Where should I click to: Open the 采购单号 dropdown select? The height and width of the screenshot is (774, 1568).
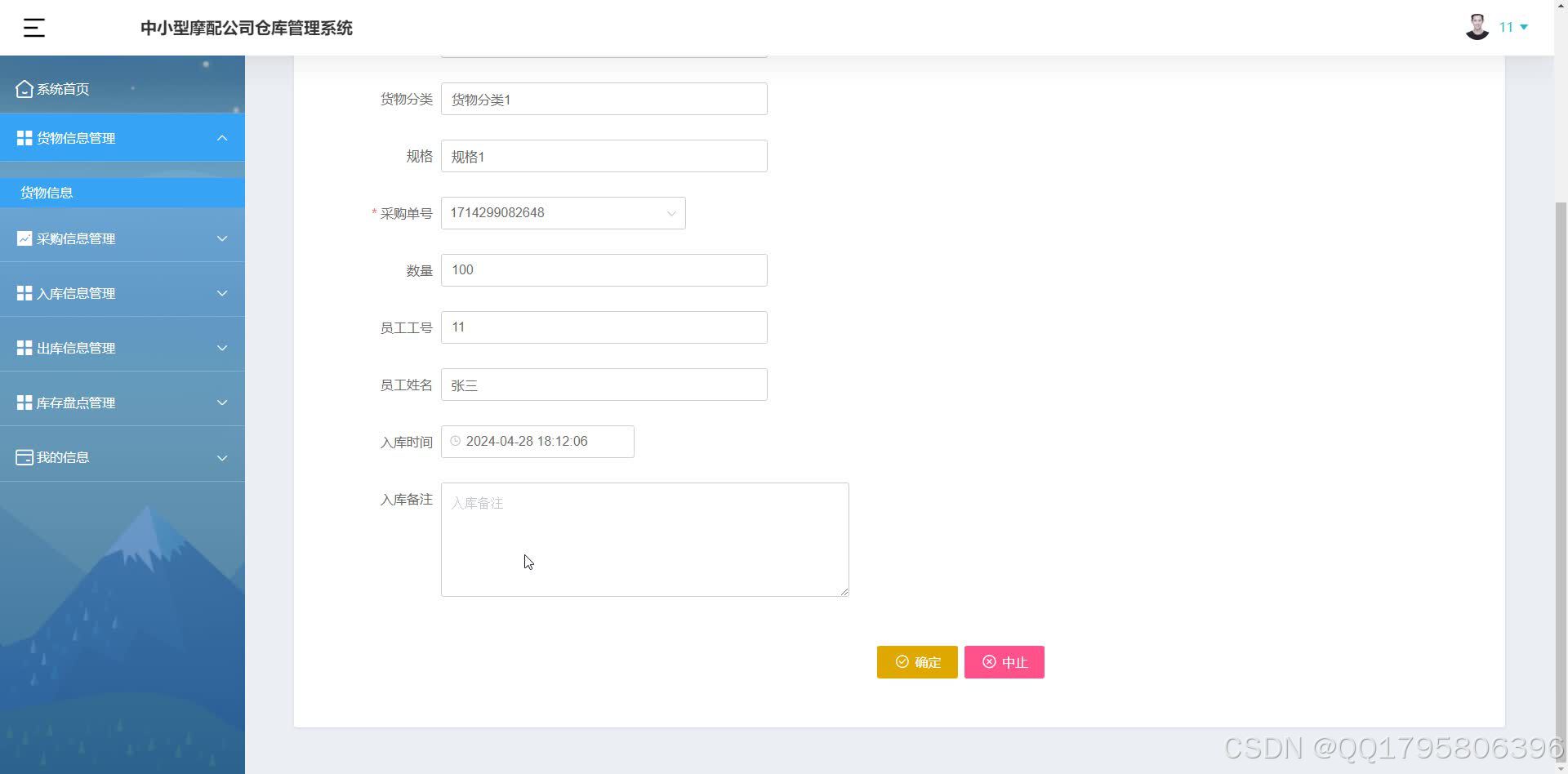click(x=563, y=213)
